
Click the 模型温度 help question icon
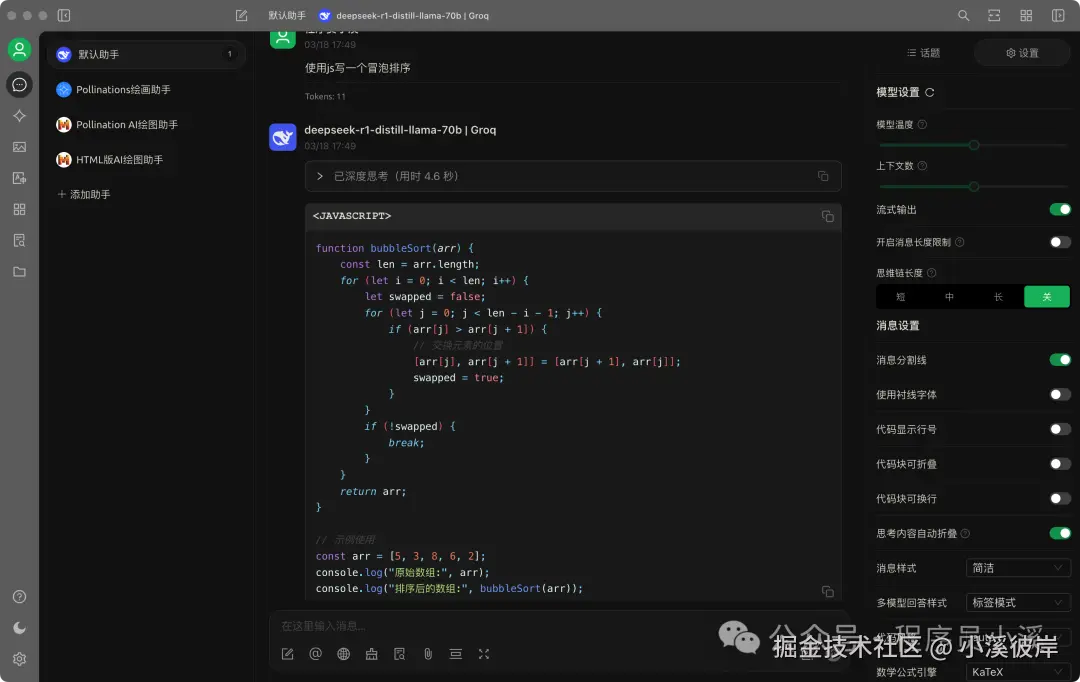(x=922, y=125)
